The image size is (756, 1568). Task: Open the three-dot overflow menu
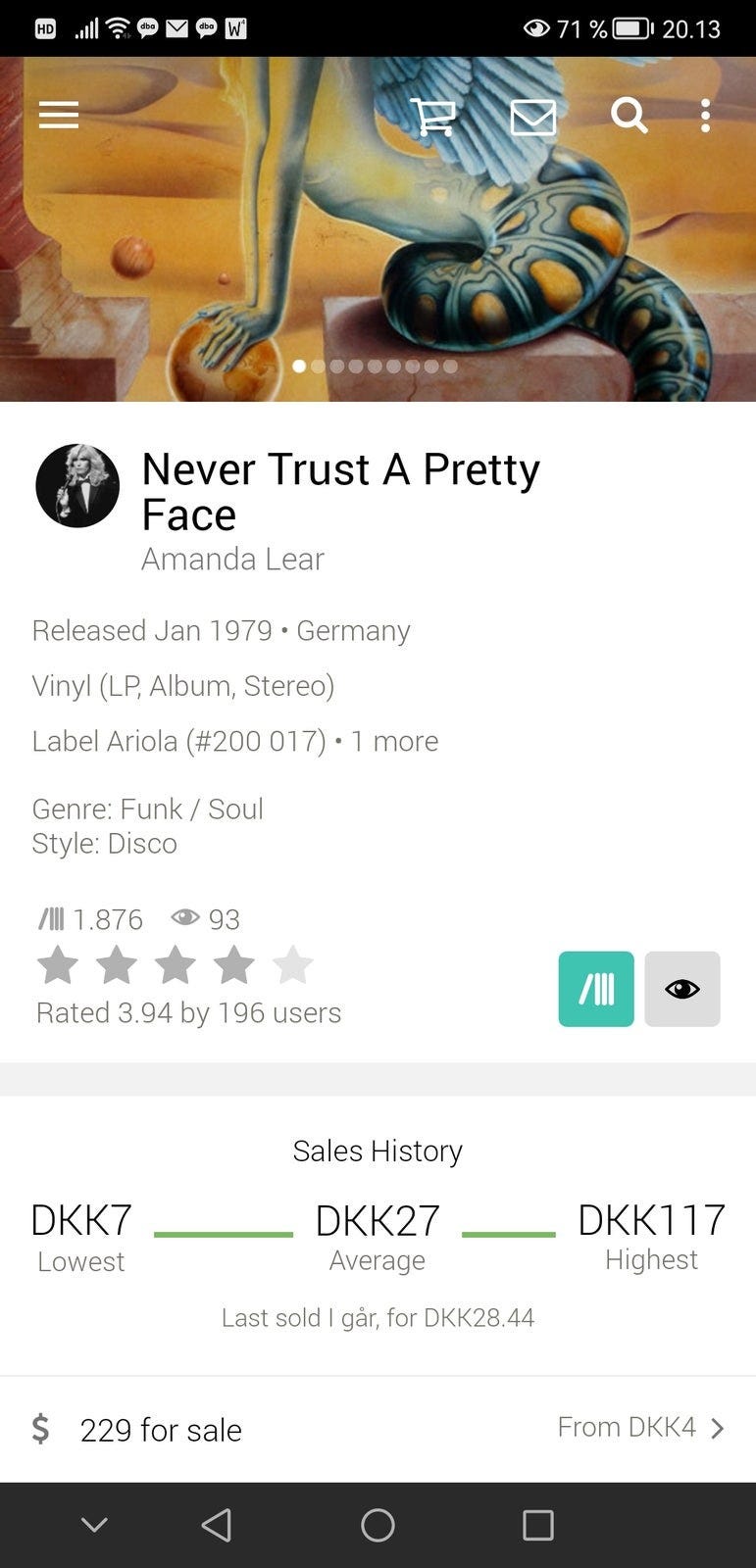pos(705,116)
